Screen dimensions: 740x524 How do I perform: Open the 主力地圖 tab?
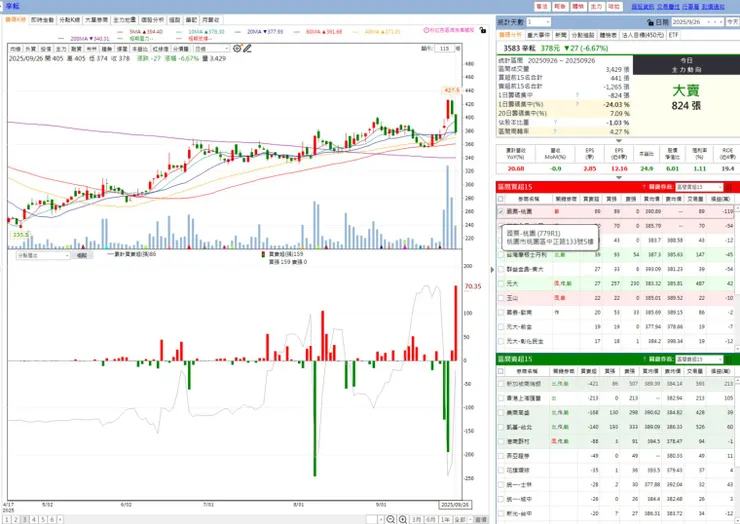tap(125, 20)
